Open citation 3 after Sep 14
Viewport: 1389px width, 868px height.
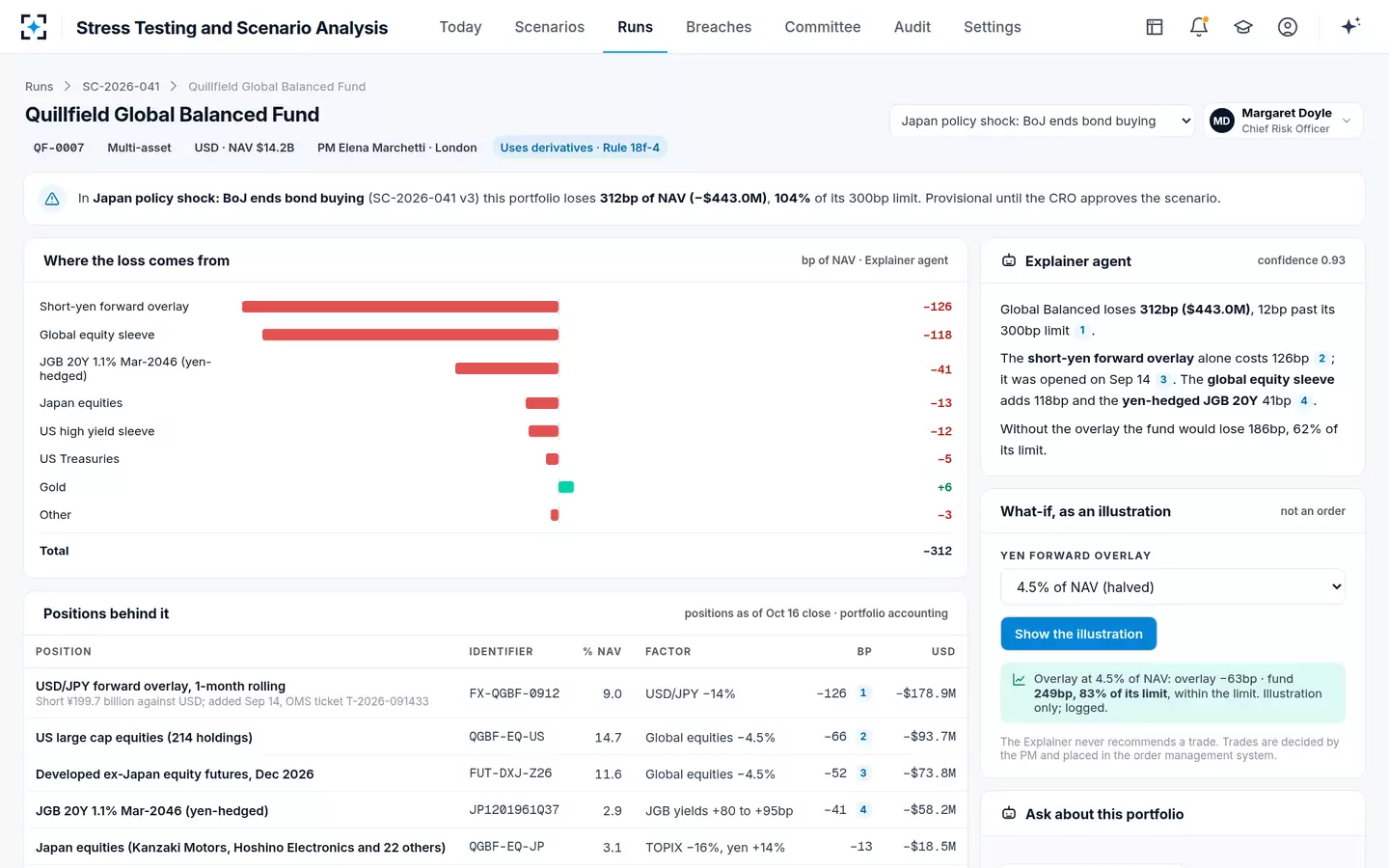coord(1163,380)
